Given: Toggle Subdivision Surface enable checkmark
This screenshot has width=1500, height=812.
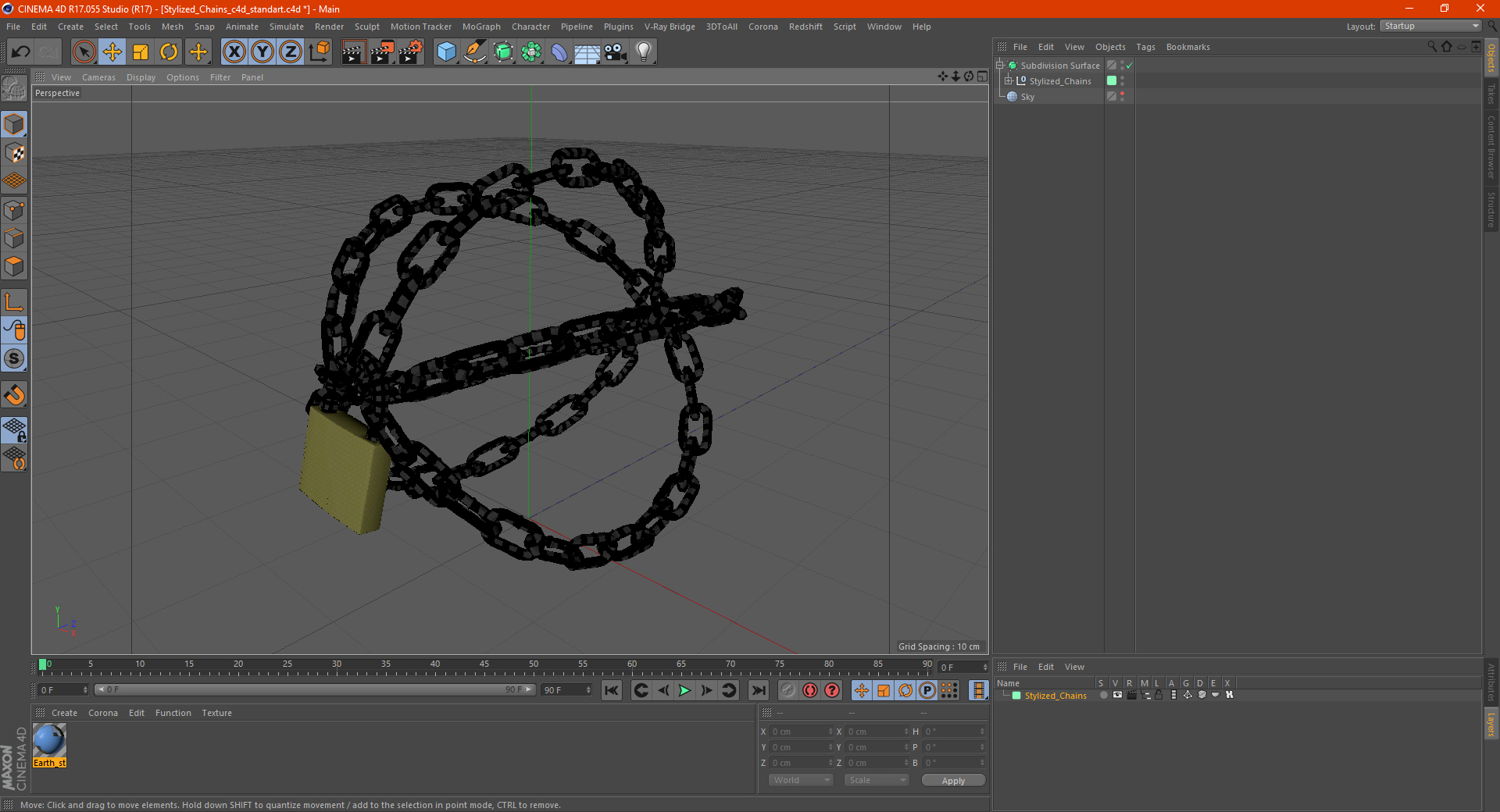Looking at the screenshot, I should (x=1130, y=66).
